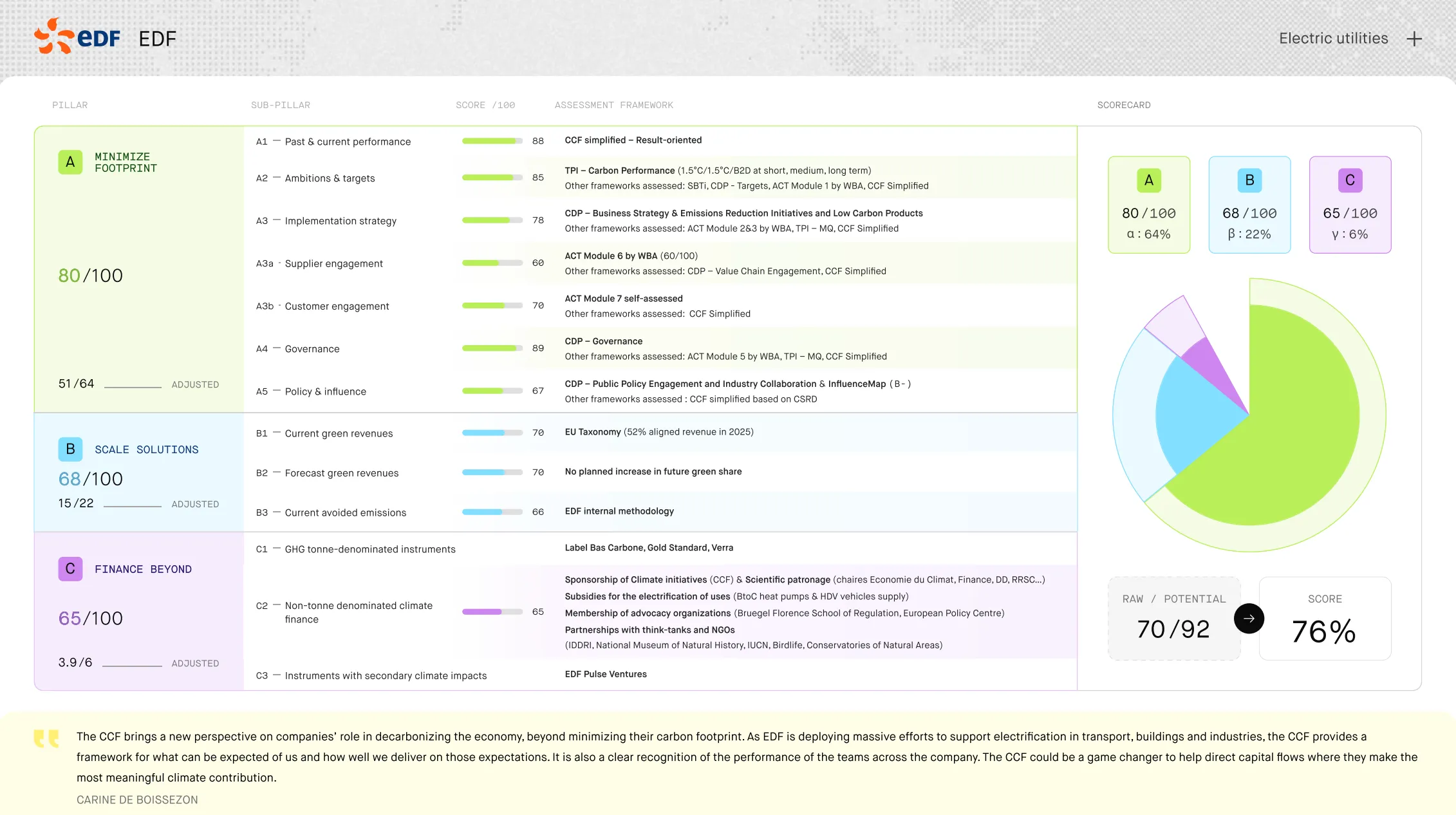Expand Electric utilities with the plus icon

[1414, 39]
